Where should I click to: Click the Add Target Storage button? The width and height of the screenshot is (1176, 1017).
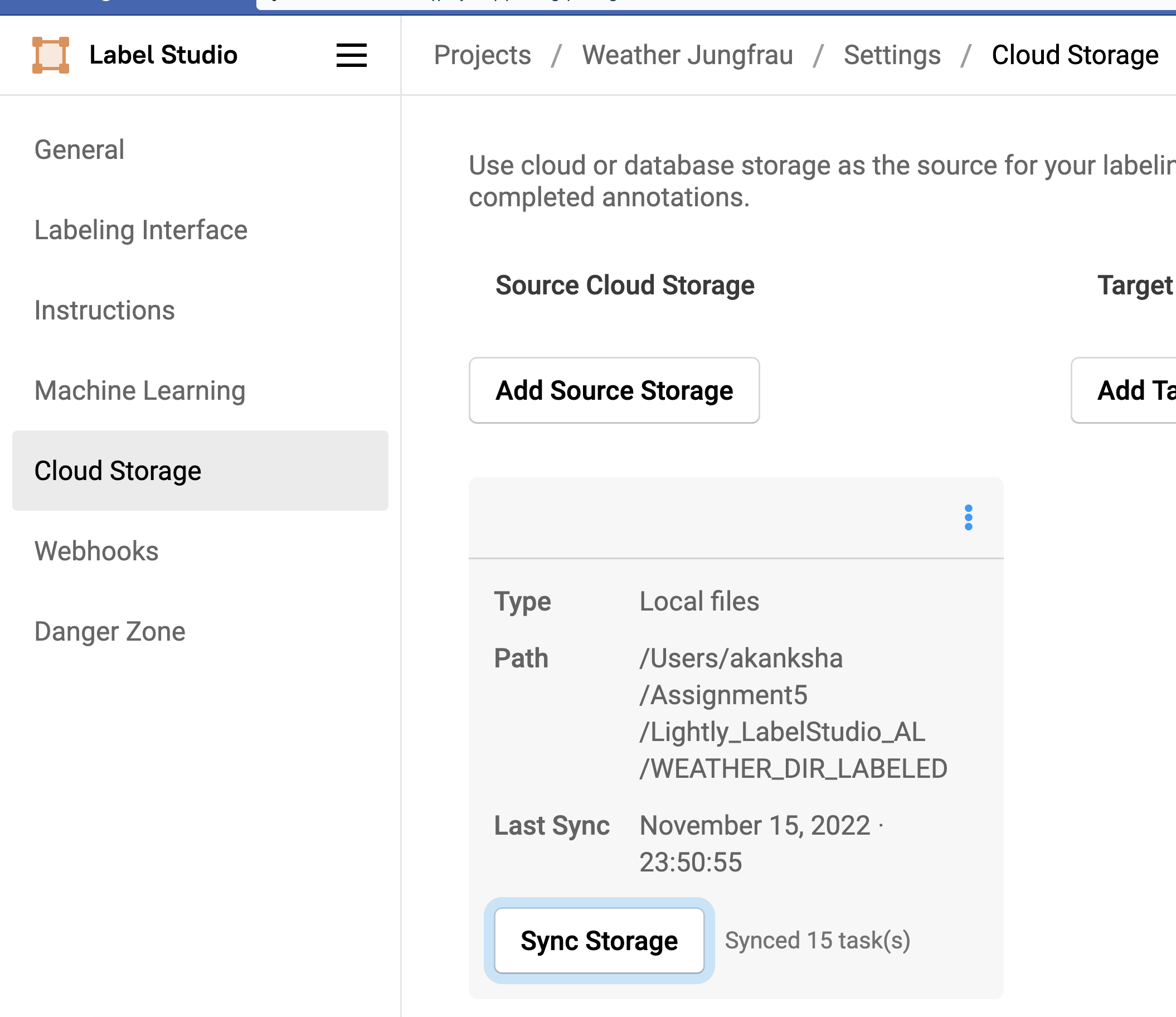[1124, 390]
